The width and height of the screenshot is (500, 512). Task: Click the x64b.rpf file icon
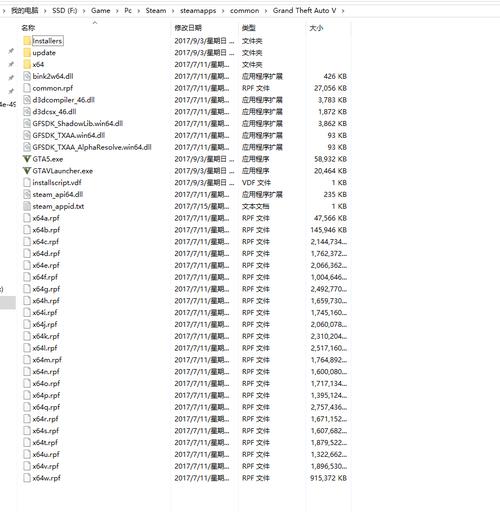point(27,230)
